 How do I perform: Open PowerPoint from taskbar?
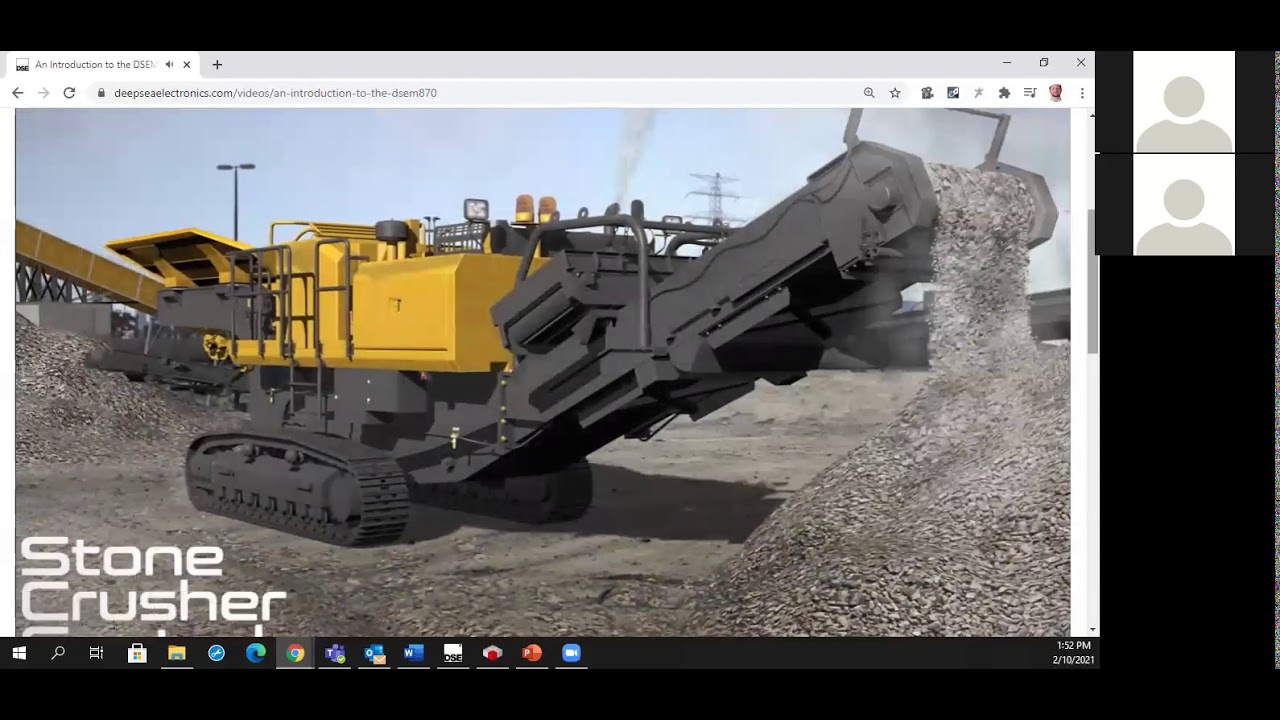pos(532,653)
